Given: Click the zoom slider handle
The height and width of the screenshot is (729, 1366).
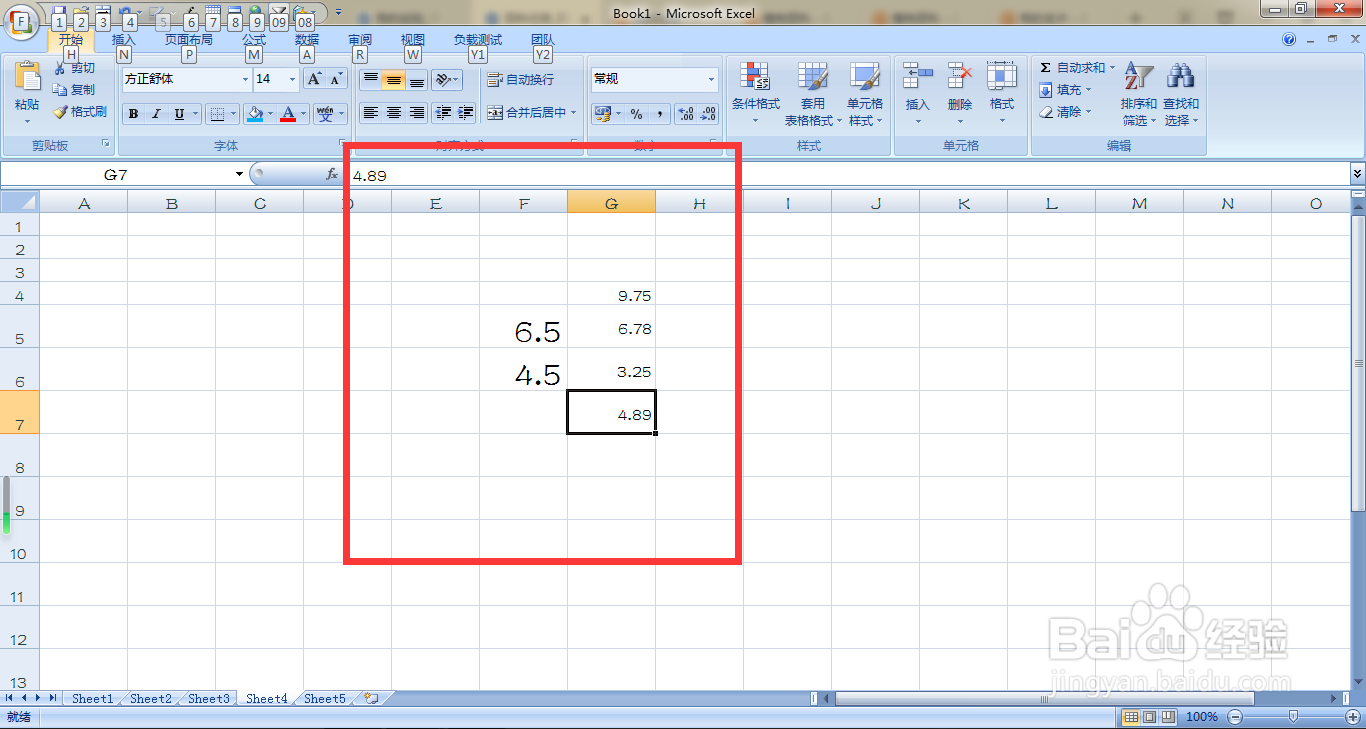Looking at the screenshot, I should click(x=1293, y=717).
